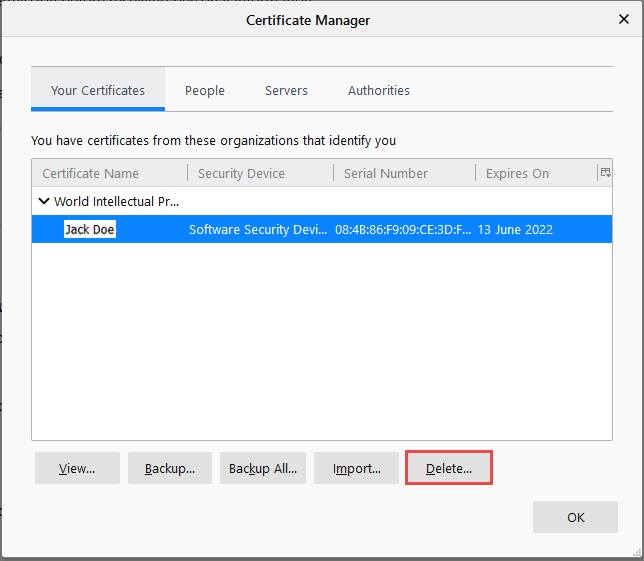Close the Certificate Manager dialog
This screenshot has width=644, height=561.
624,19
